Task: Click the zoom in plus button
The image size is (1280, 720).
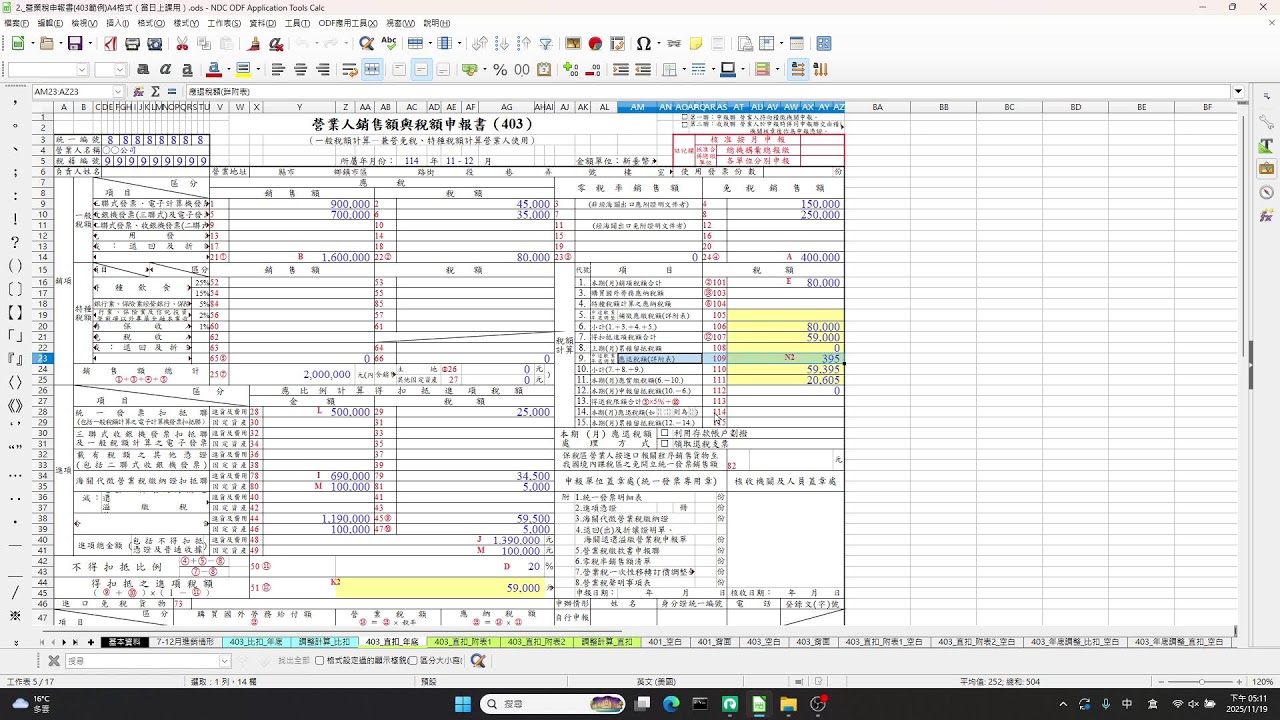Action: [1238, 681]
